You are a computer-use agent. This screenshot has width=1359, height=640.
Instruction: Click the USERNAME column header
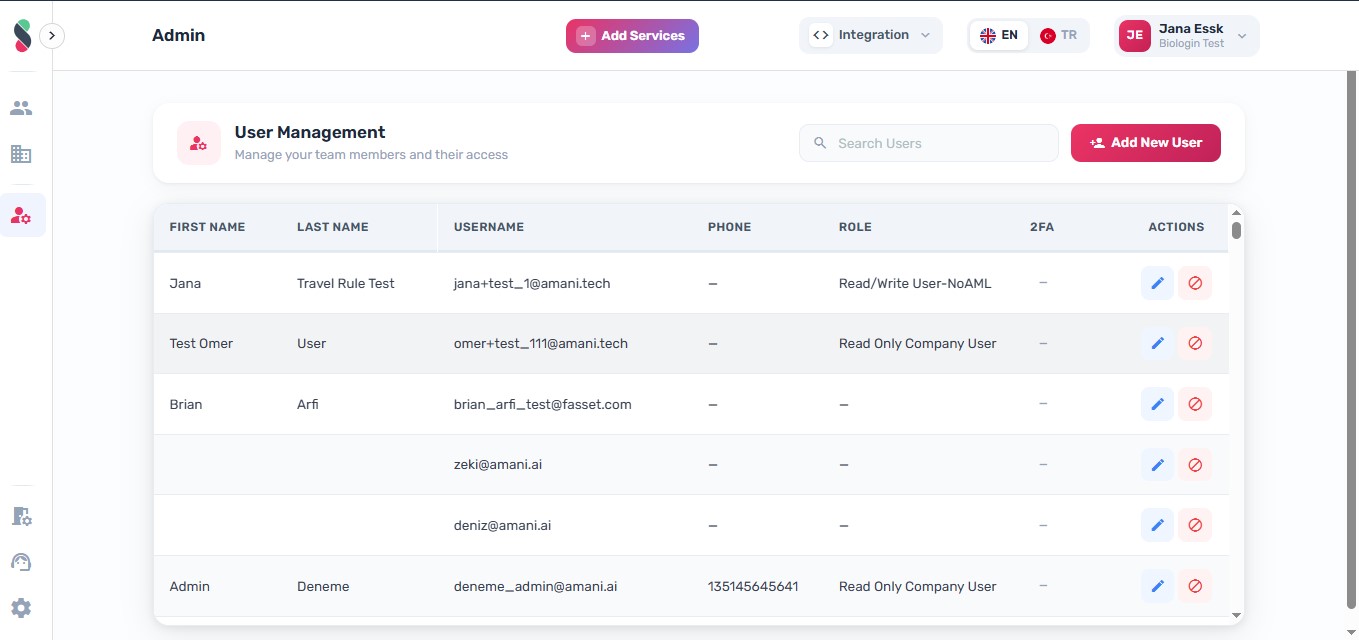tap(489, 227)
